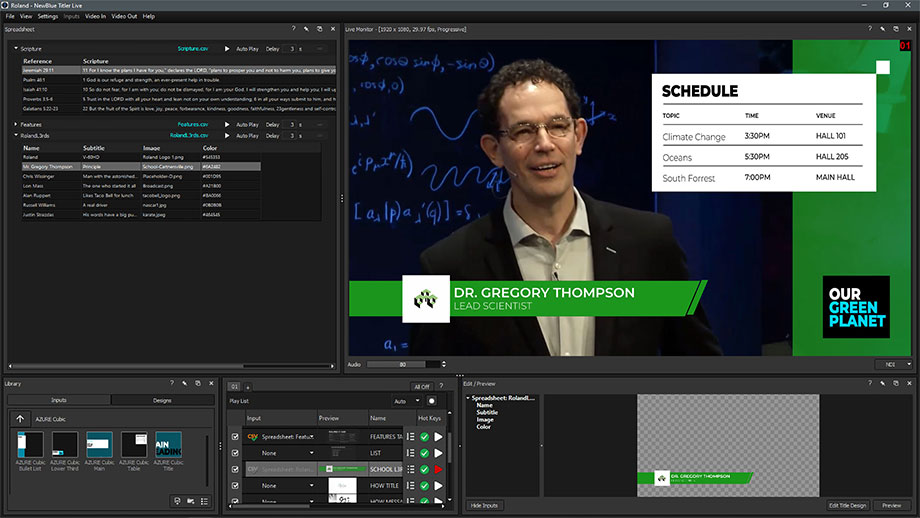Open the NDI output dropdown
Viewport: 920px width, 518px height.
[x=895, y=364]
